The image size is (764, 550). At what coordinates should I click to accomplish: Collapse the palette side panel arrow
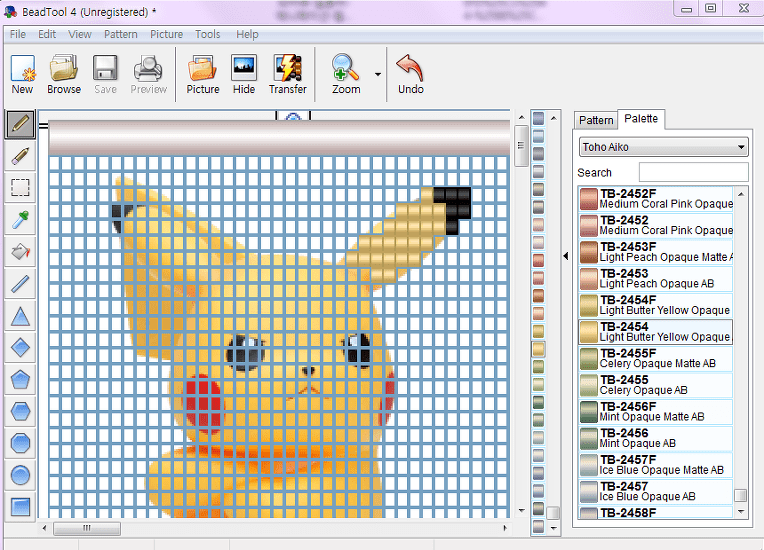pyautogui.click(x=566, y=256)
